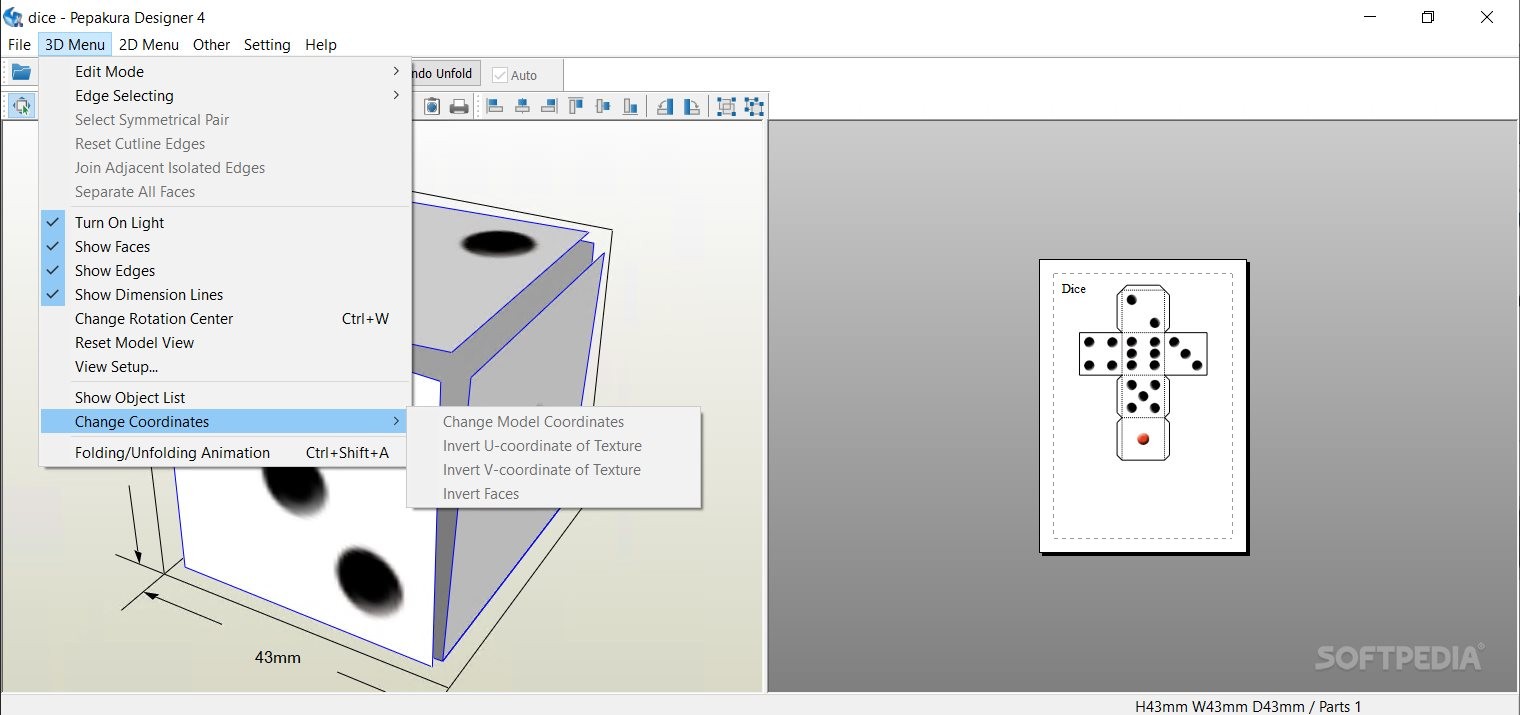
Task: Click the Print icon in the toolbar
Action: point(459,106)
